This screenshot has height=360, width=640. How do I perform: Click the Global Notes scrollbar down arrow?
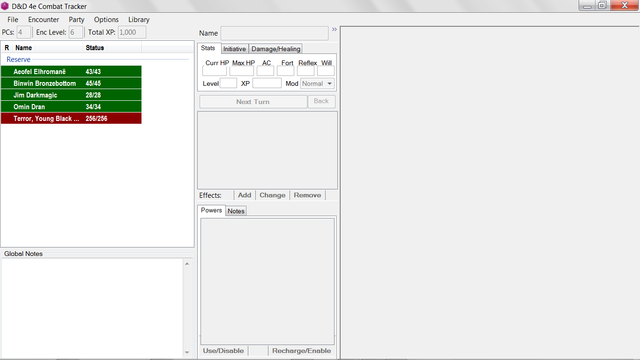pyautogui.click(x=187, y=352)
